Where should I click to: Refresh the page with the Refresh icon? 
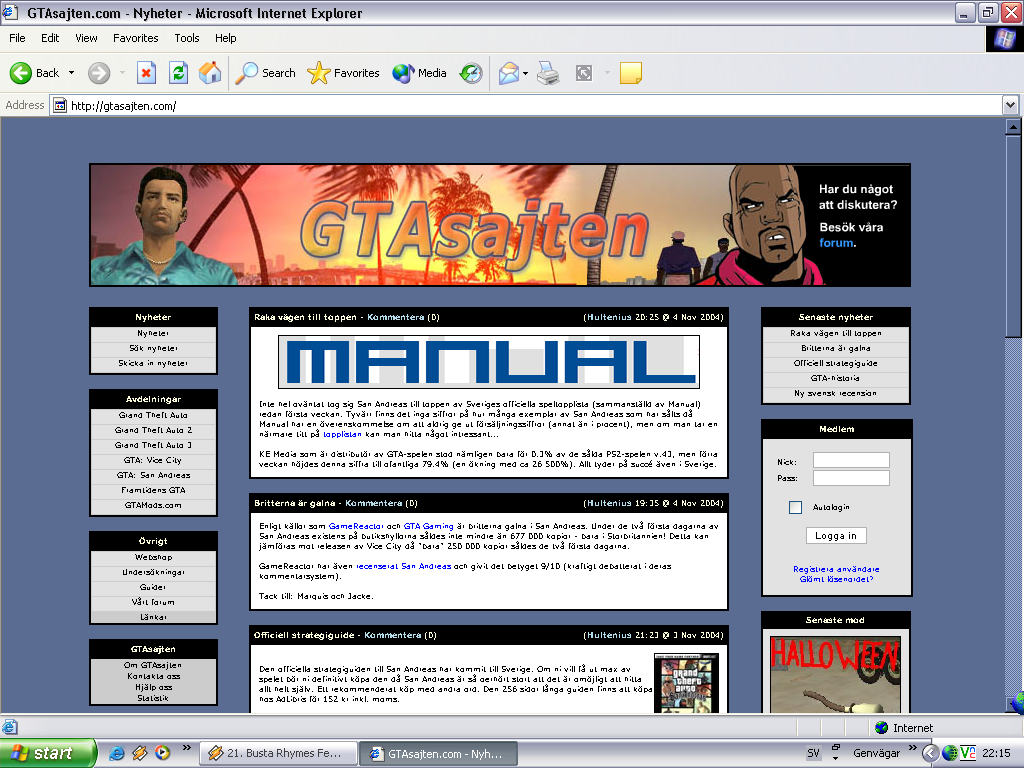click(178, 72)
